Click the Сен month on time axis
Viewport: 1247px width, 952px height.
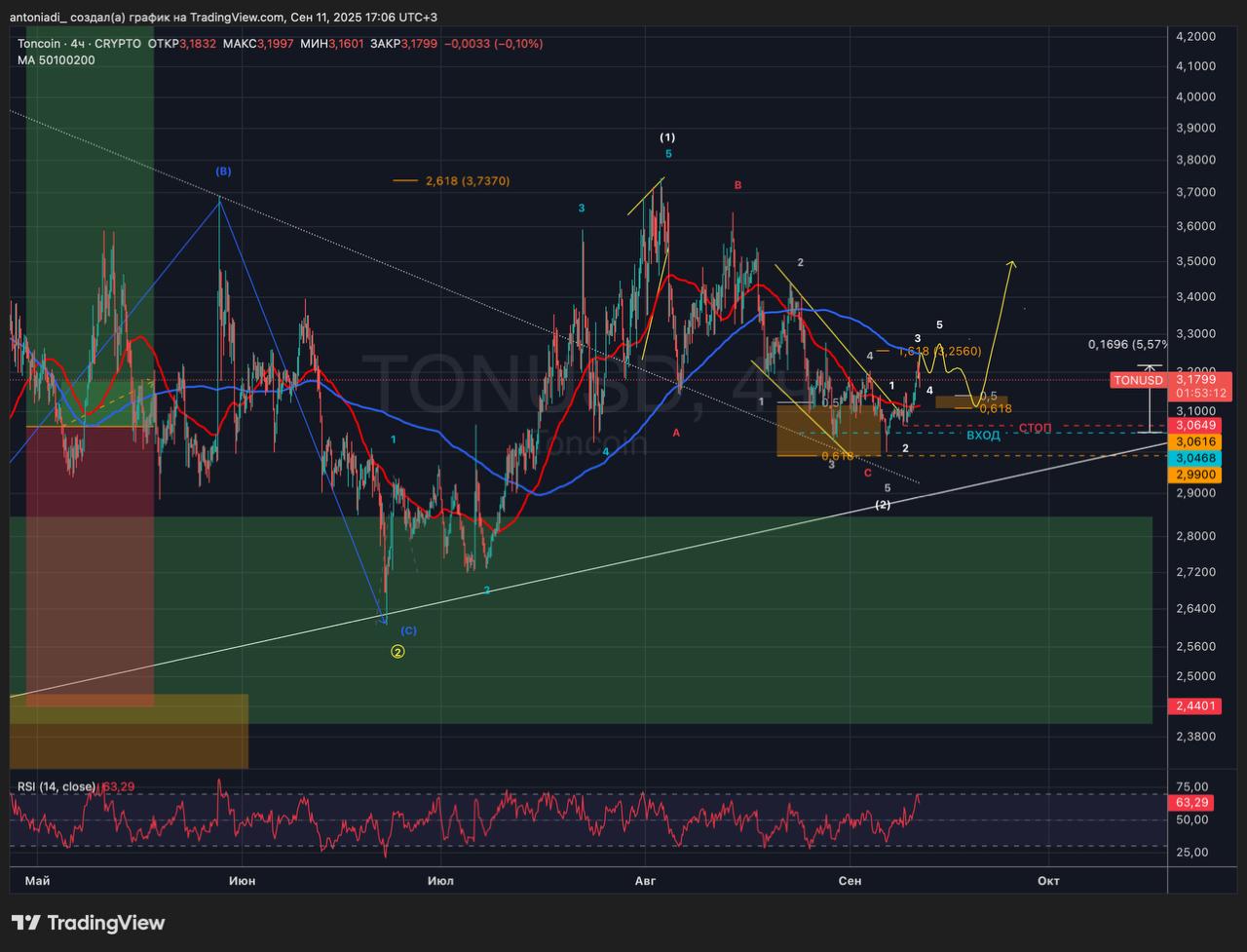click(850, 881)
